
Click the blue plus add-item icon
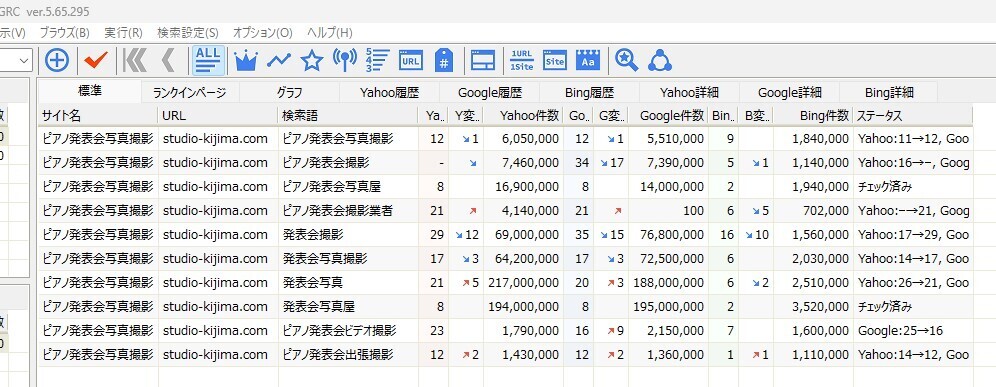[57, 61]
